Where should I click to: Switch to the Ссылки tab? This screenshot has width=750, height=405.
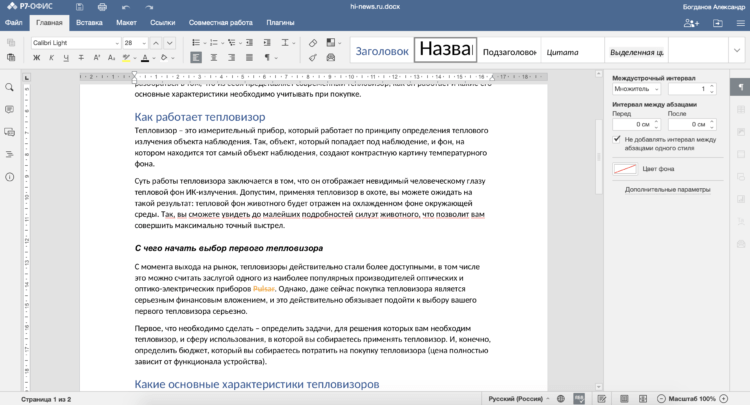[x=163, y=22]
